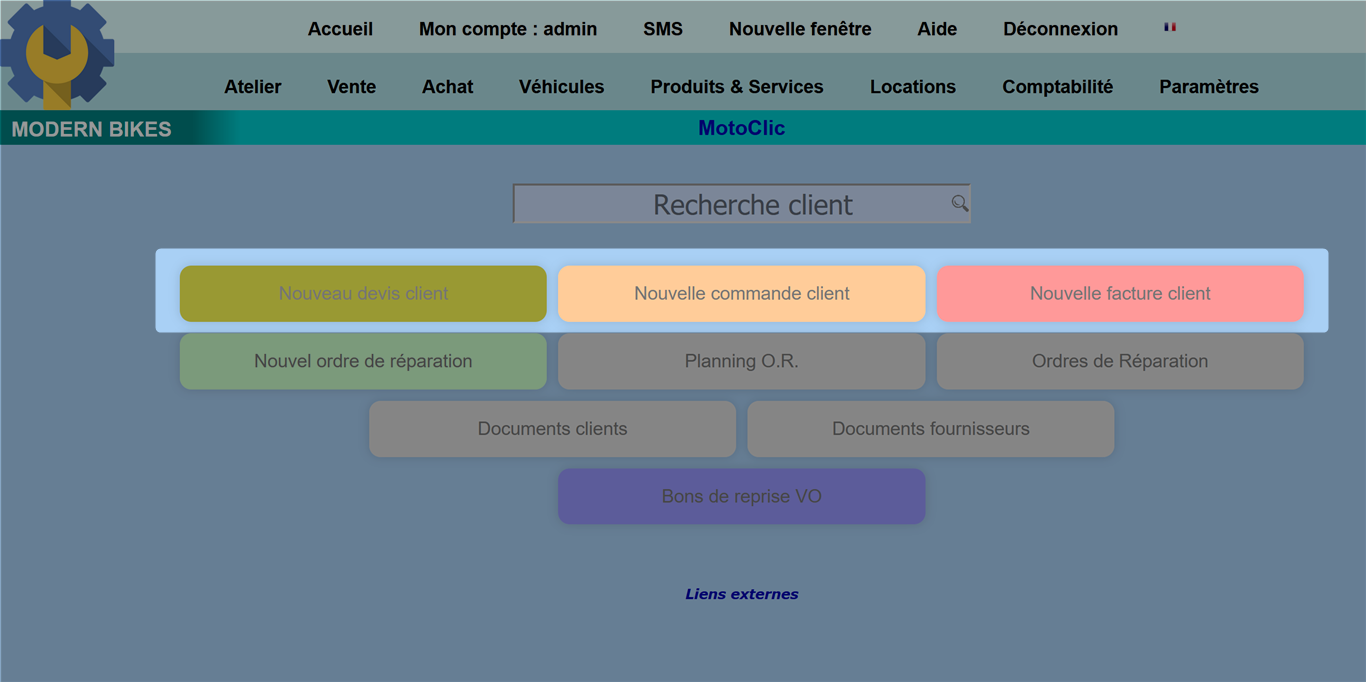Focus the Recherche client search field
This screenshot has height=682, width=1366.
(741, 204)
